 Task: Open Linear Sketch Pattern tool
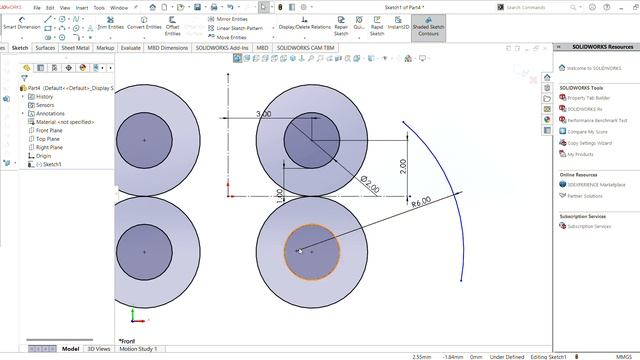tap(235, 28)
